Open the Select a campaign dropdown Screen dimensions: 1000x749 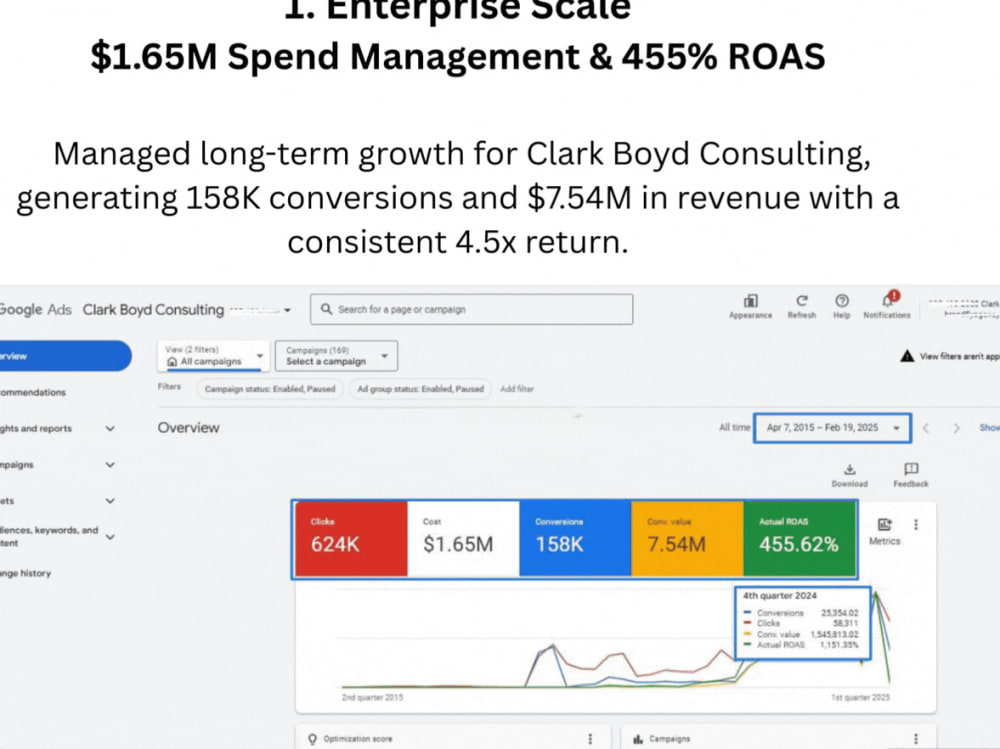[337, 356]
